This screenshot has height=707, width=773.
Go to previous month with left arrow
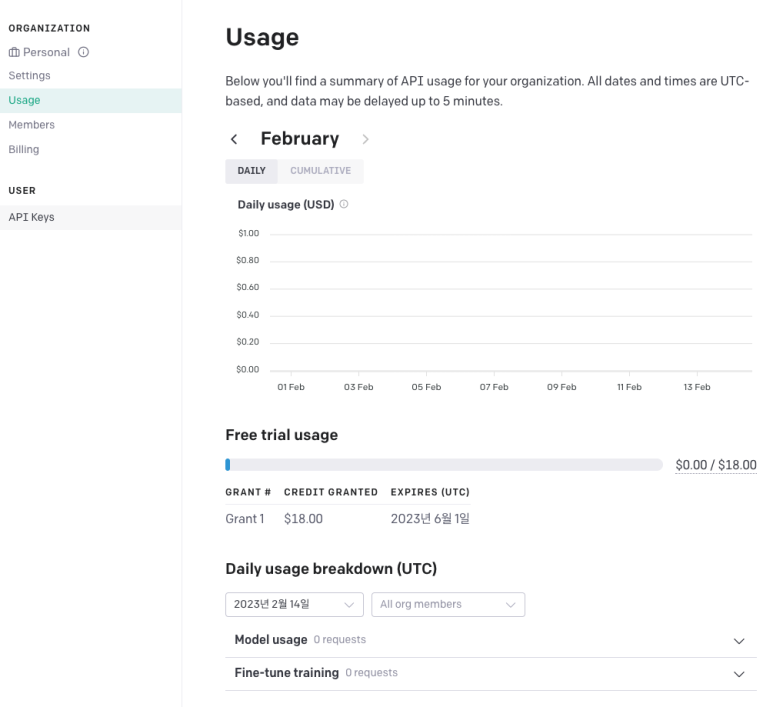[x=234, y=139]
